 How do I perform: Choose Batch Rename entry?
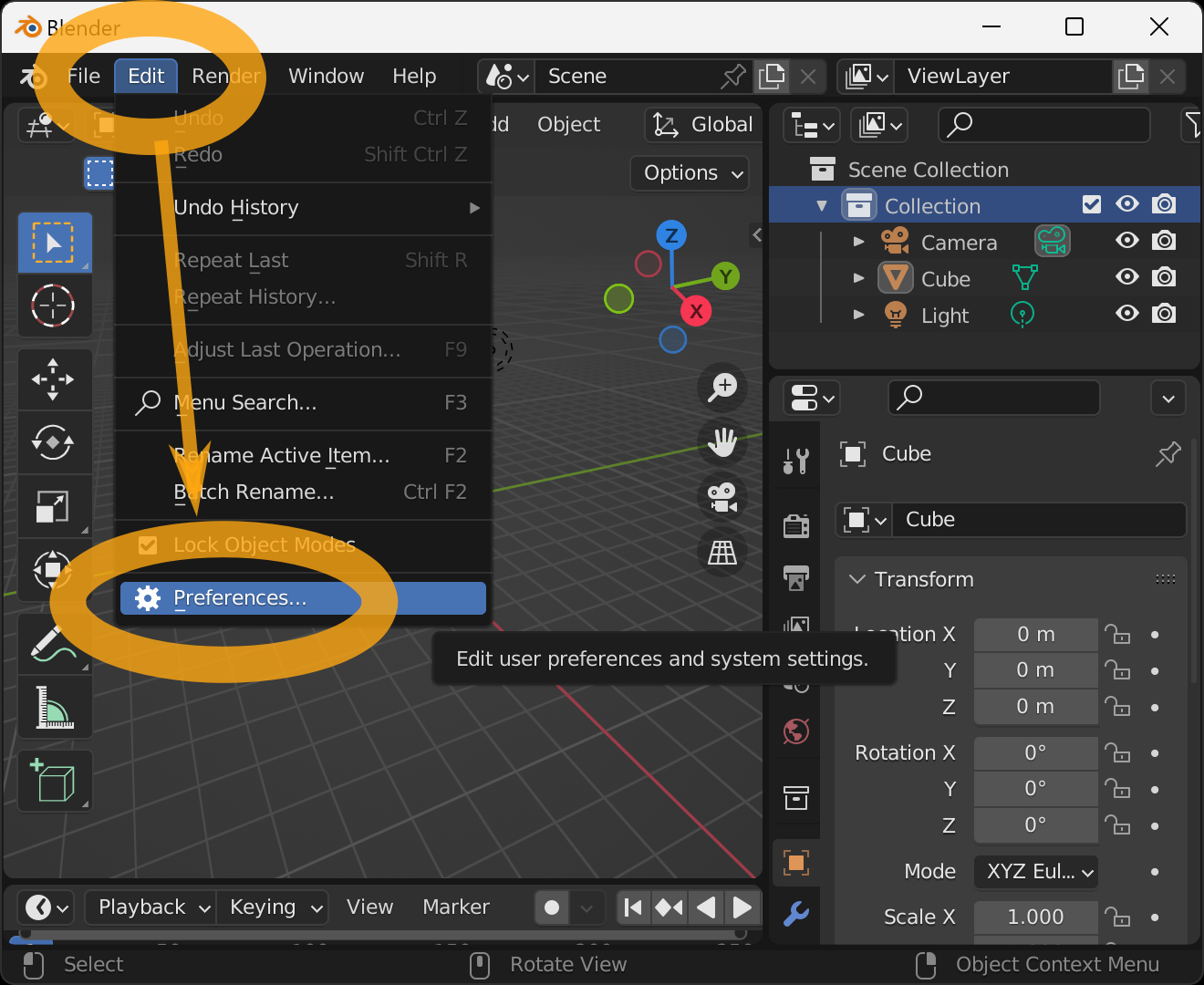click(x=303, y=493)
